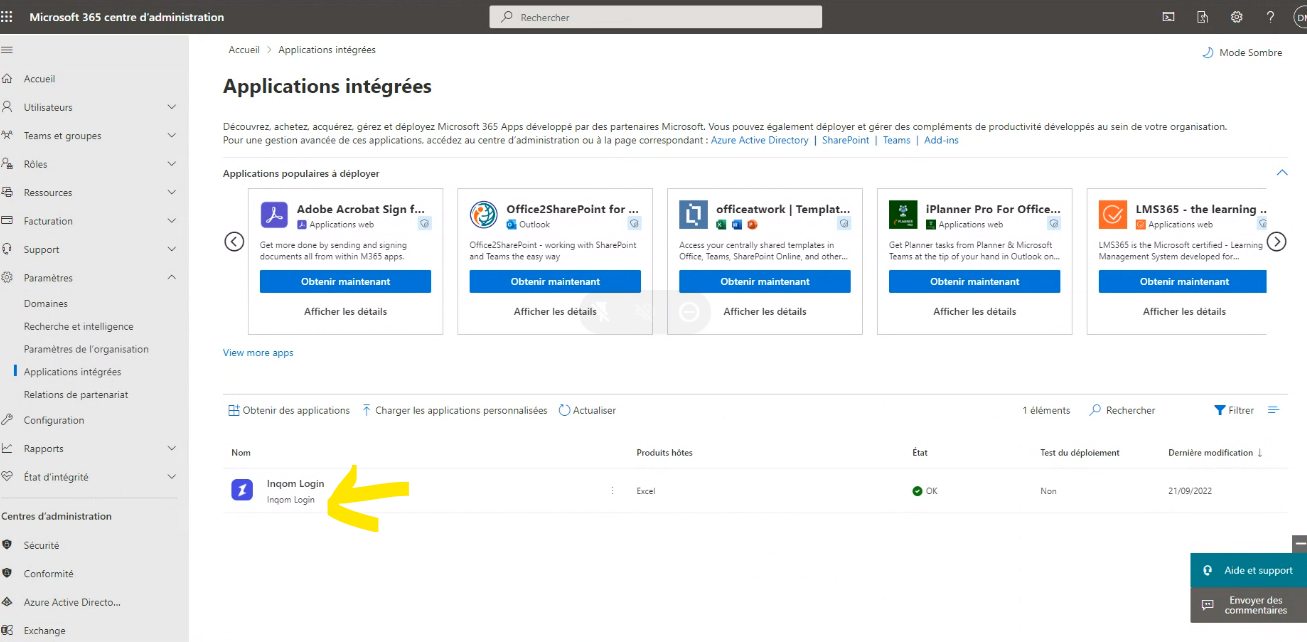The image size is (1307, 642).
Task: Select Applications intégrées in sidebar
Action: [x=73, y=372]
